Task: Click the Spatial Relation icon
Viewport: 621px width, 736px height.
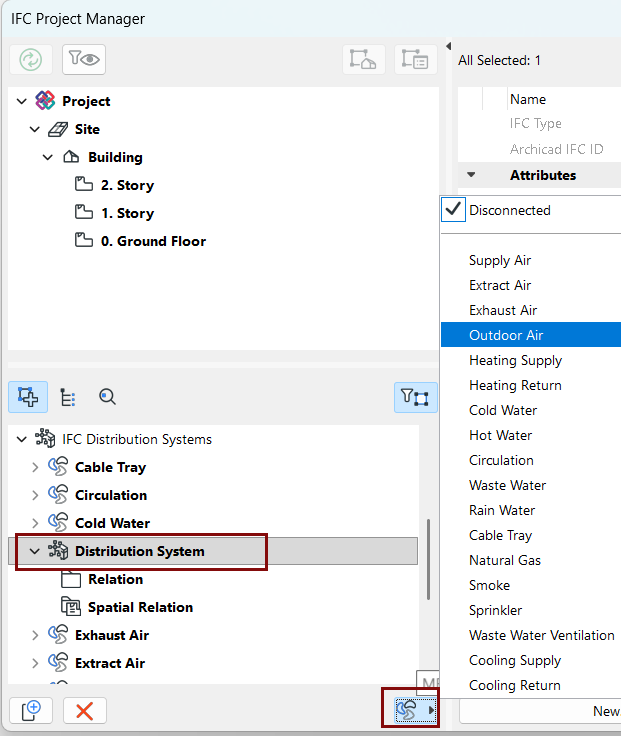Action: (x=71, y=606)
